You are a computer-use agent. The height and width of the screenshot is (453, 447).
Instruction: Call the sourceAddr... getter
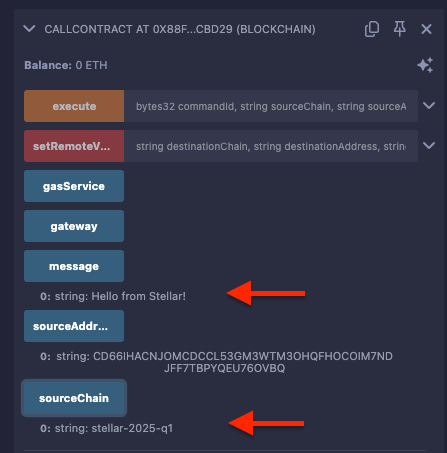tap(74, 326)
